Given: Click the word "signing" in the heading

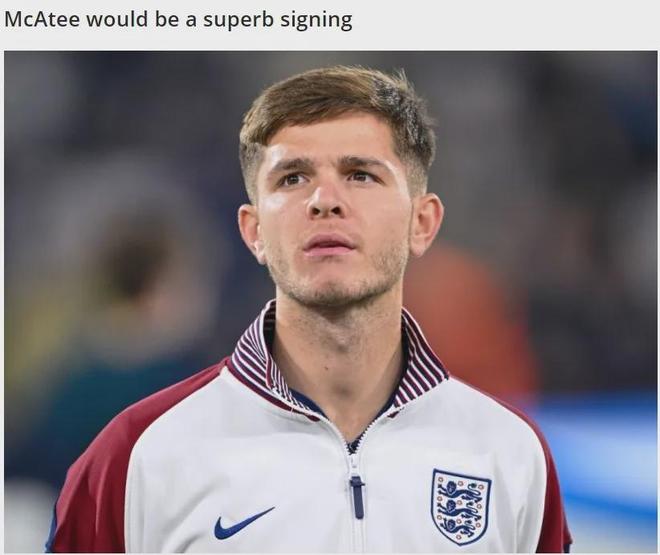Looking at the screenshot, I should [x=317, y=21].
